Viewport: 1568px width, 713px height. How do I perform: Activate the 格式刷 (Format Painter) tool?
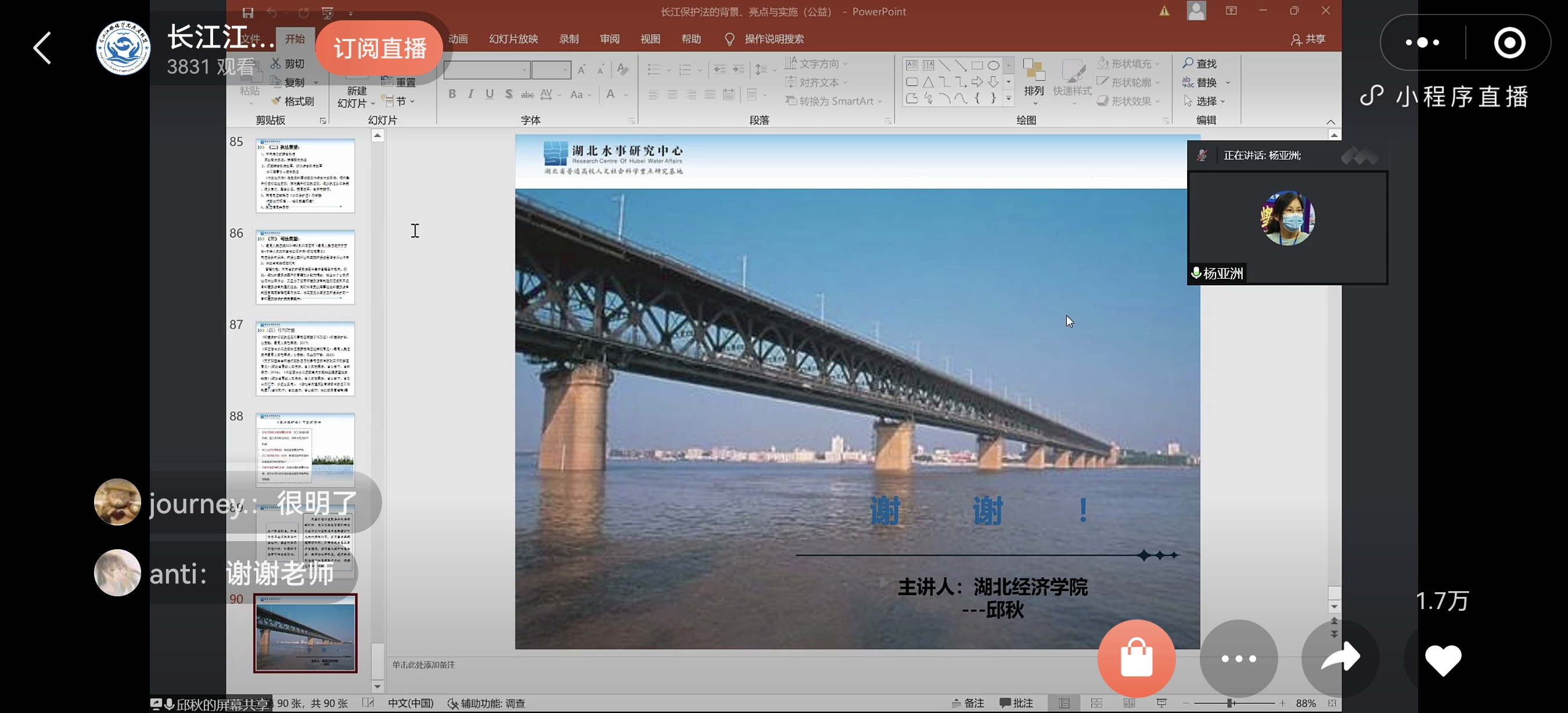pos(294,101)
